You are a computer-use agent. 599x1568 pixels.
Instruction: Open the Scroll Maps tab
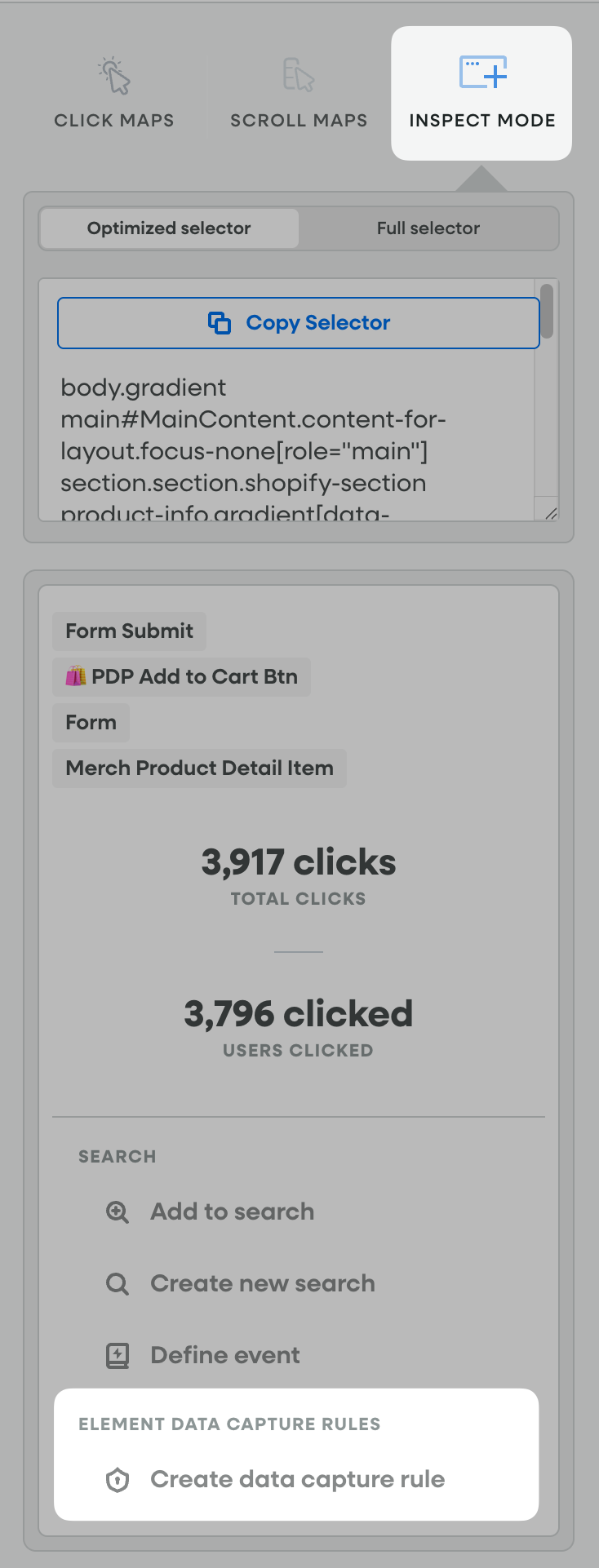click(299, 120)
